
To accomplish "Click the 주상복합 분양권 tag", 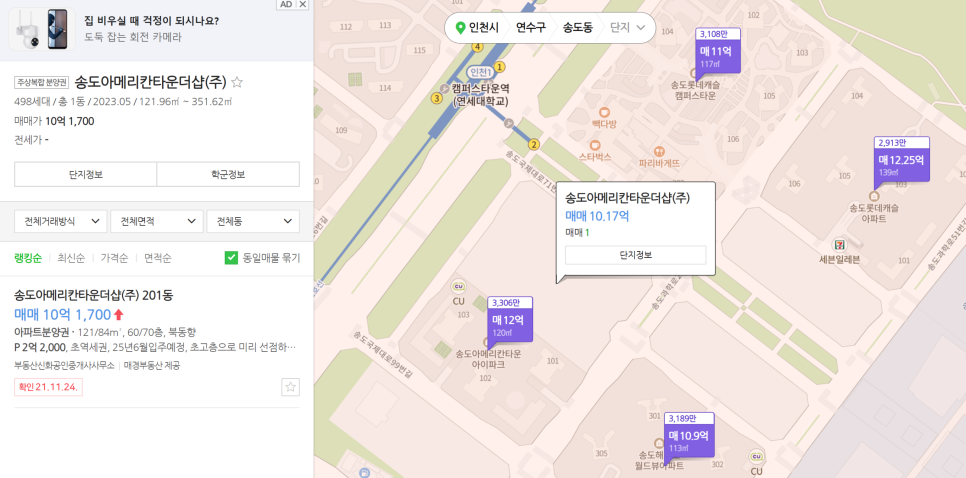I will pos(41,82).
